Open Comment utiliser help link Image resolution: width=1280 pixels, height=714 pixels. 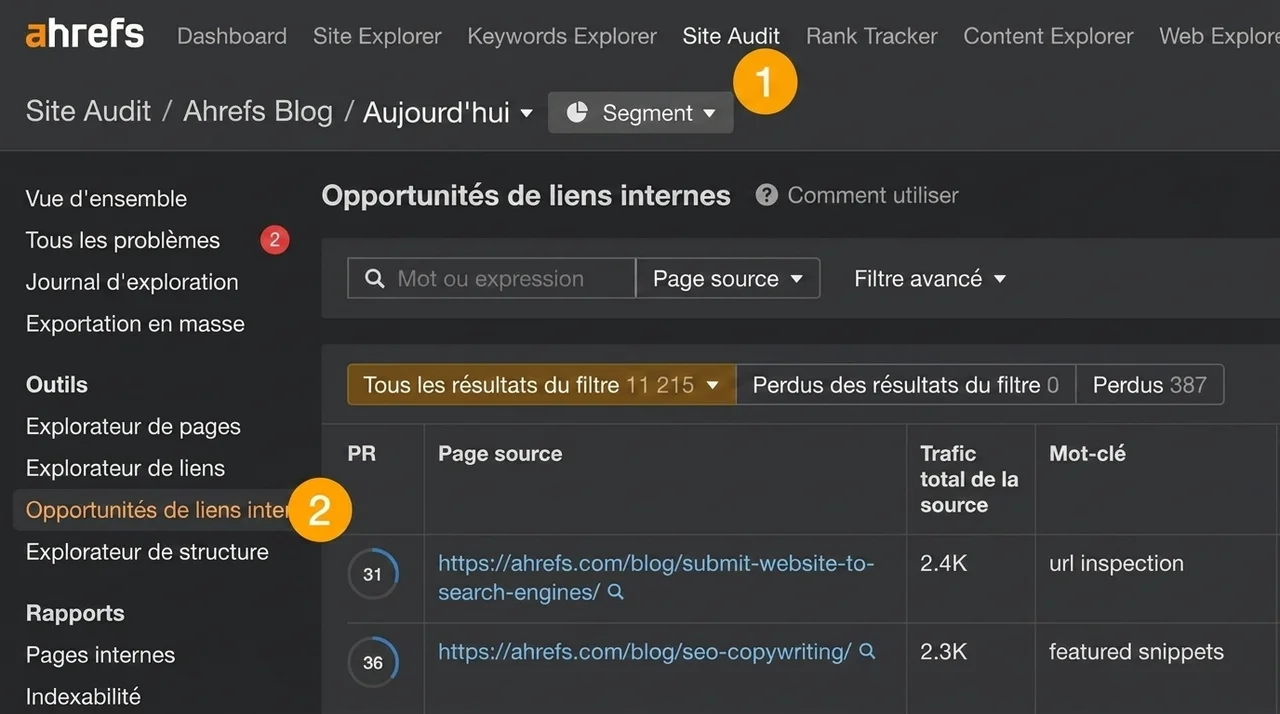coord(873,195)
